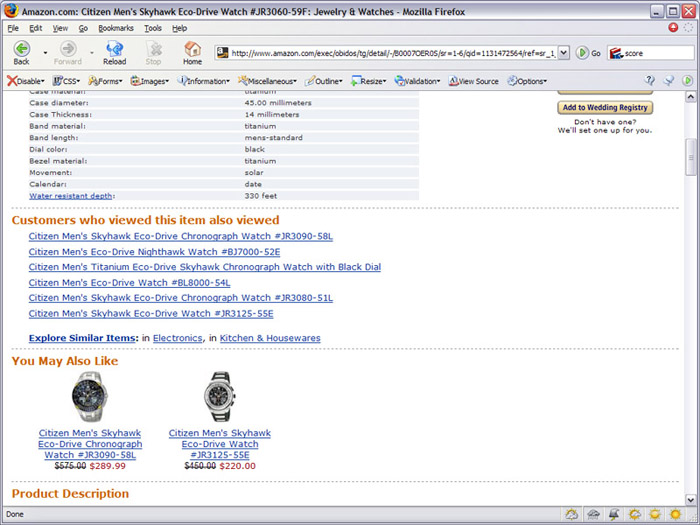700x525 pixels.
Task: Click the 330 feet water resistance value
Action: [261, 196]
